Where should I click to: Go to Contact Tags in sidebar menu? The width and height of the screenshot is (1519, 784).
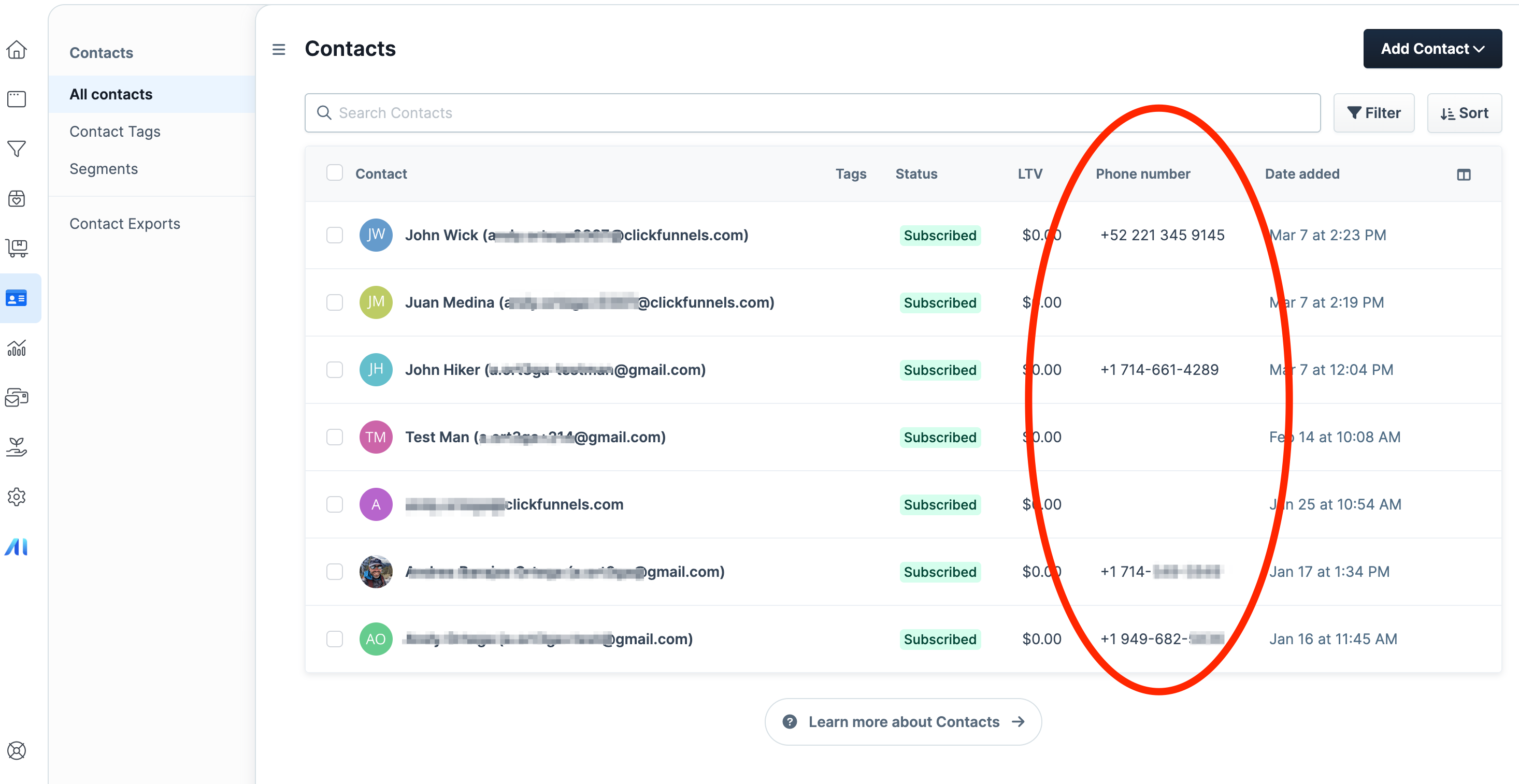[x=115, y=132]
